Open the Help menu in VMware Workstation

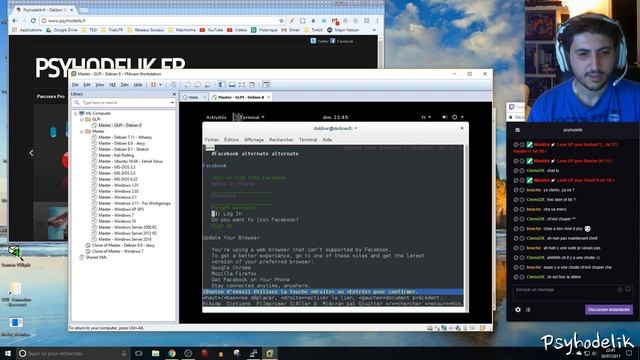click(138, 85)
